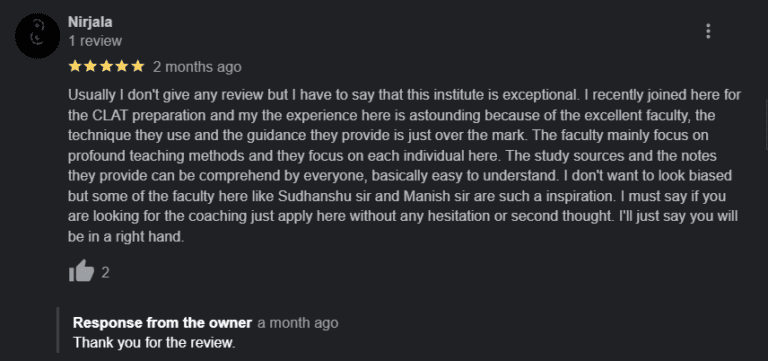Open the reviewer name Nirjala
Image resolution: width=768 pixels, height=361 pixels.
[x=90, y=22]
